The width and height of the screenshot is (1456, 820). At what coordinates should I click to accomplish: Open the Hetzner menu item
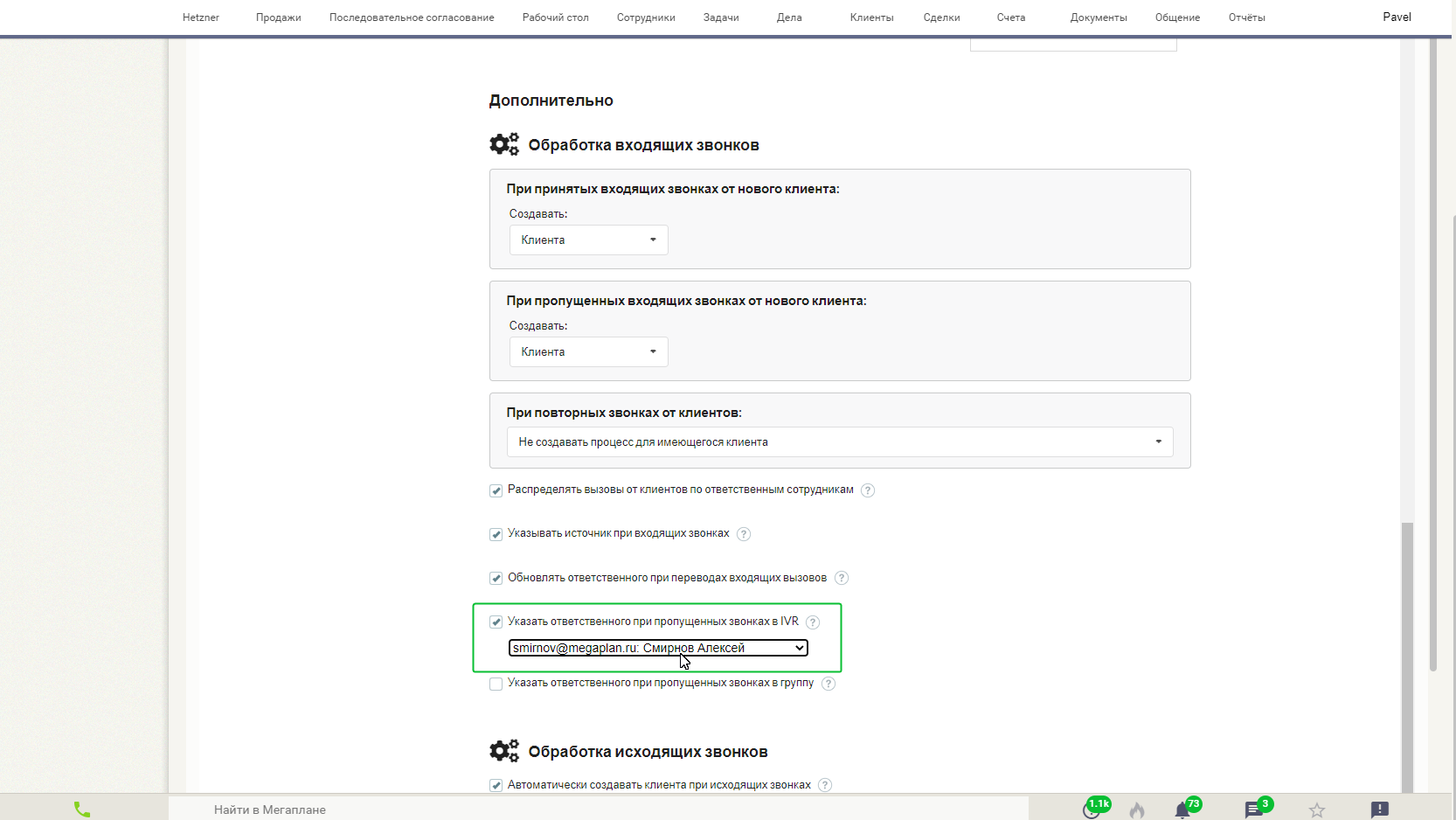[200, 17]
